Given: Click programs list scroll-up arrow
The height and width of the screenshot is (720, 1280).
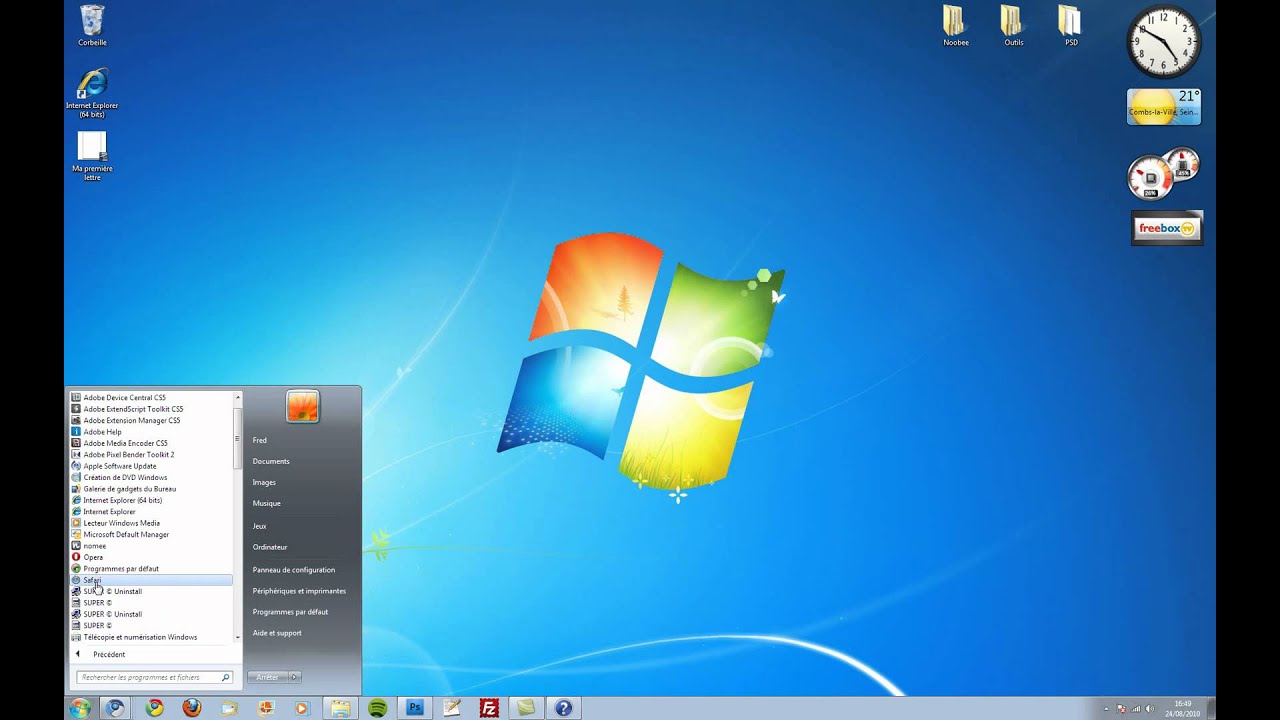Looking at the screenshot, I should tap(237, 397).
